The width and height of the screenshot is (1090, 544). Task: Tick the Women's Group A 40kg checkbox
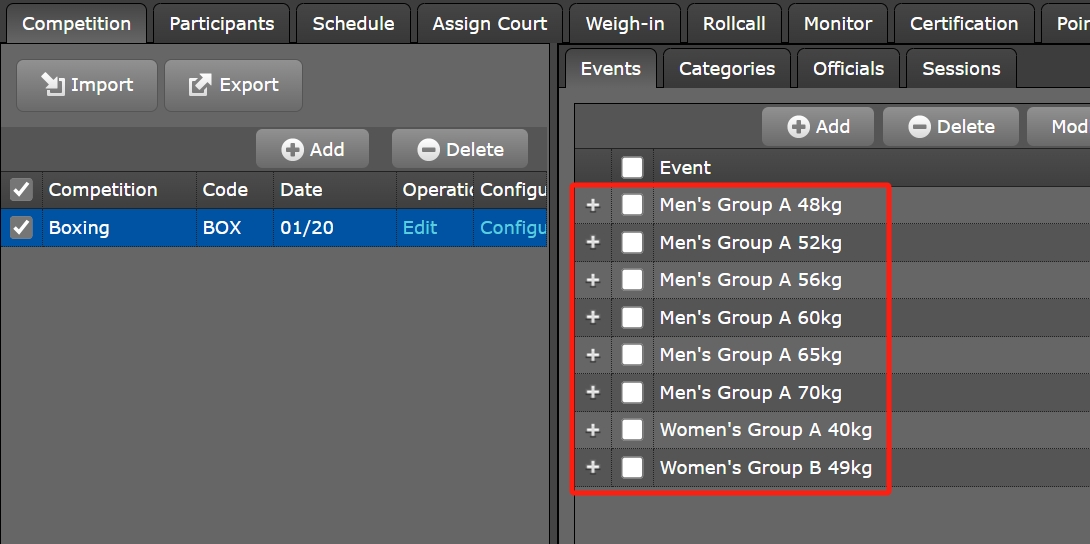pyautogui.click(x=632, y=430)
